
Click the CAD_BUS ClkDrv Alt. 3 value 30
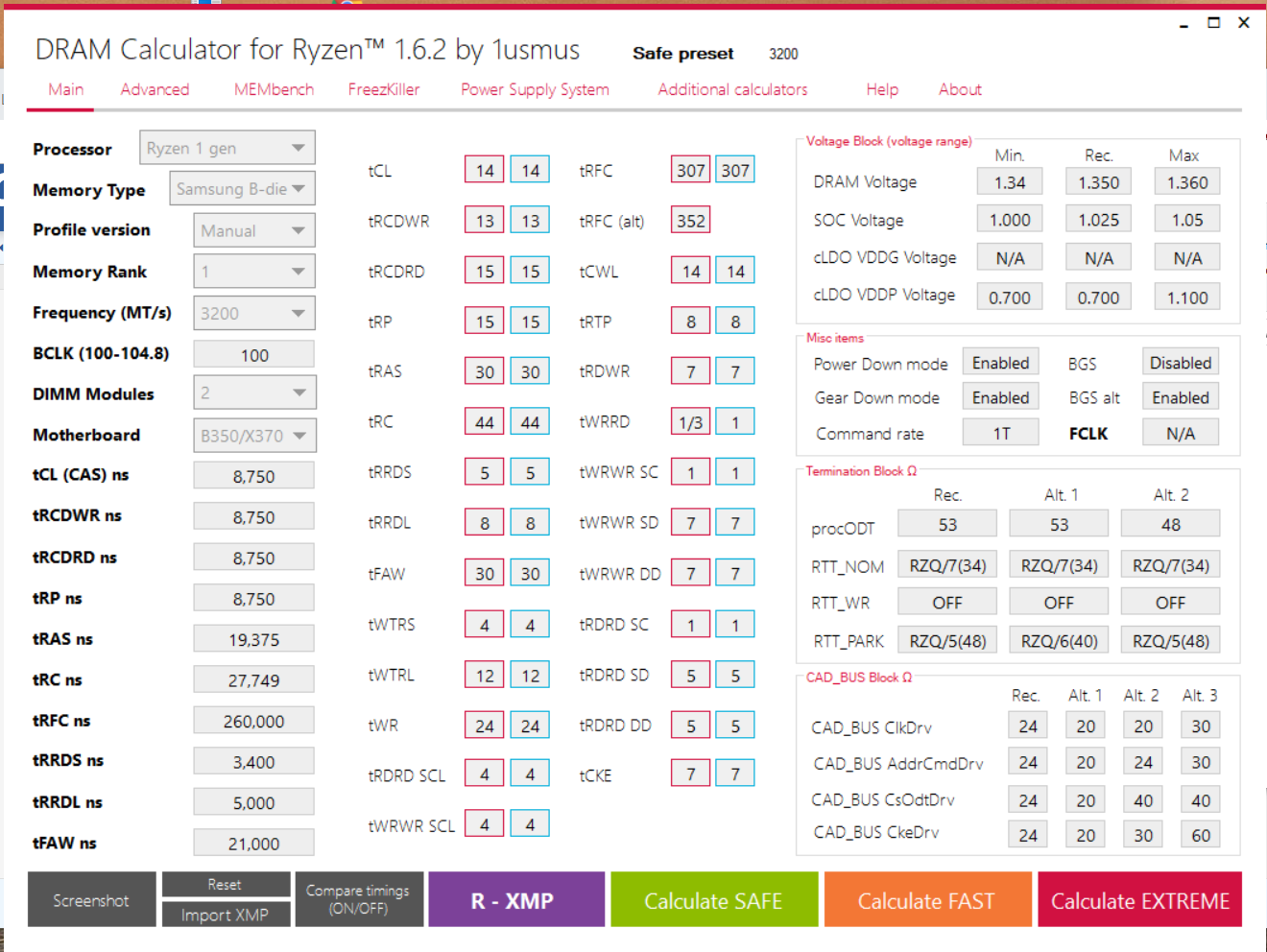coord(1201,726)
